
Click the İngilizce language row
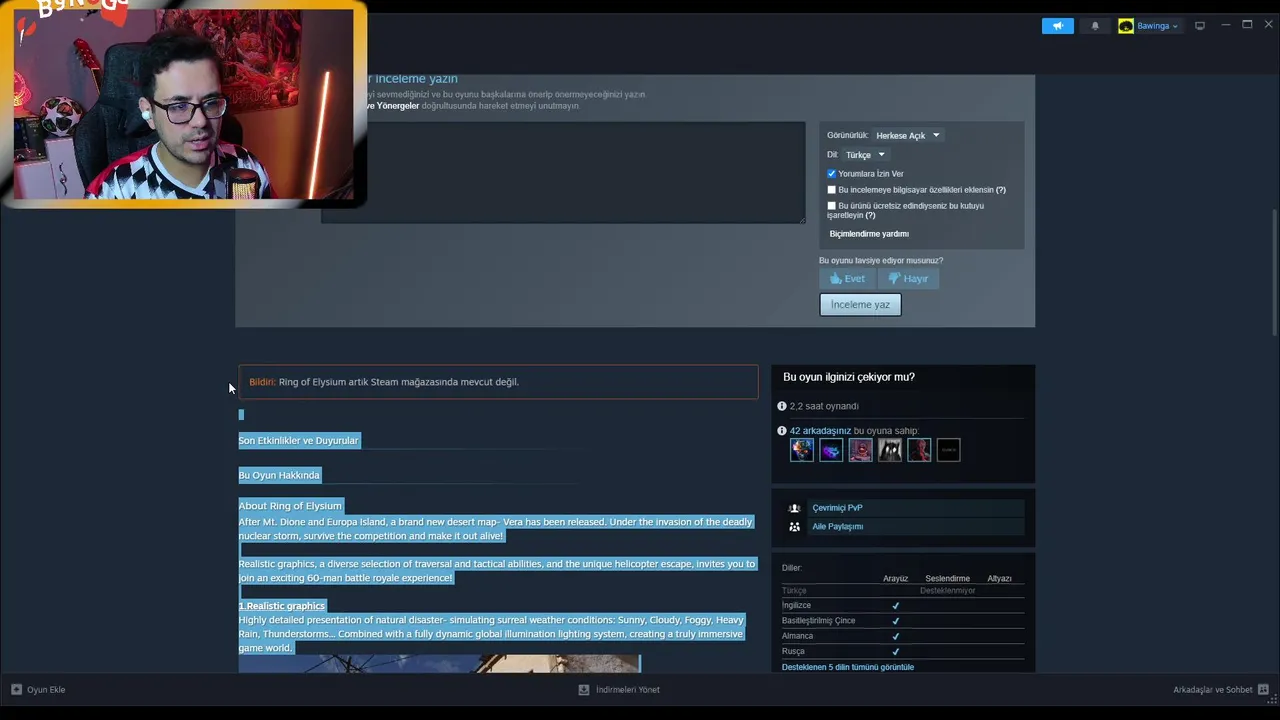[902, 606]
